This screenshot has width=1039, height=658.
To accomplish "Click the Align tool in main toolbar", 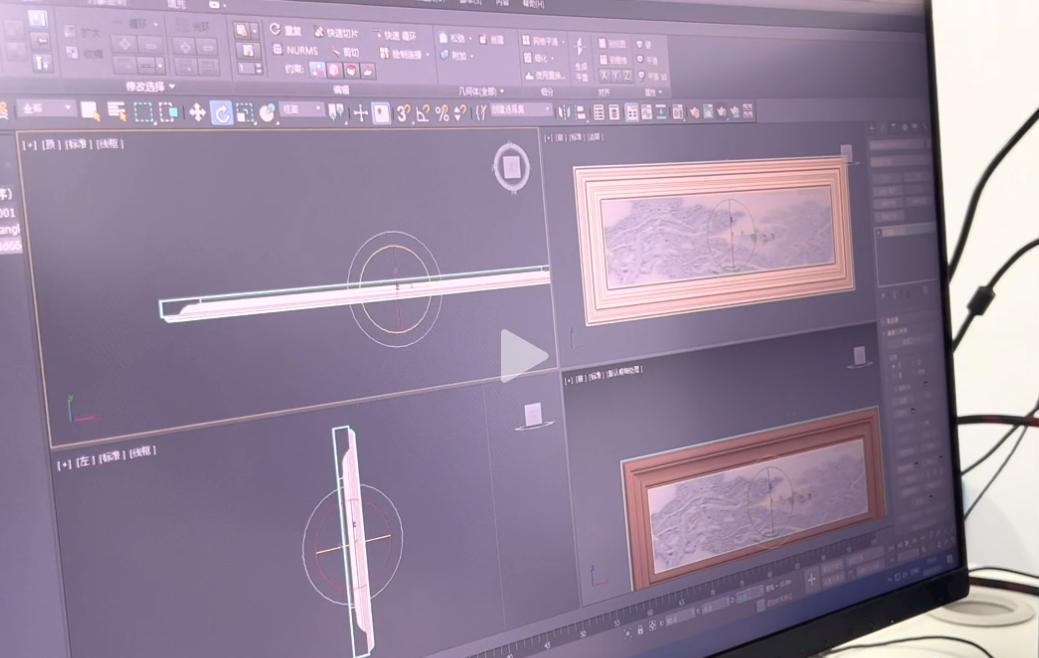I will pyautogui.click(x=580, y=113).
